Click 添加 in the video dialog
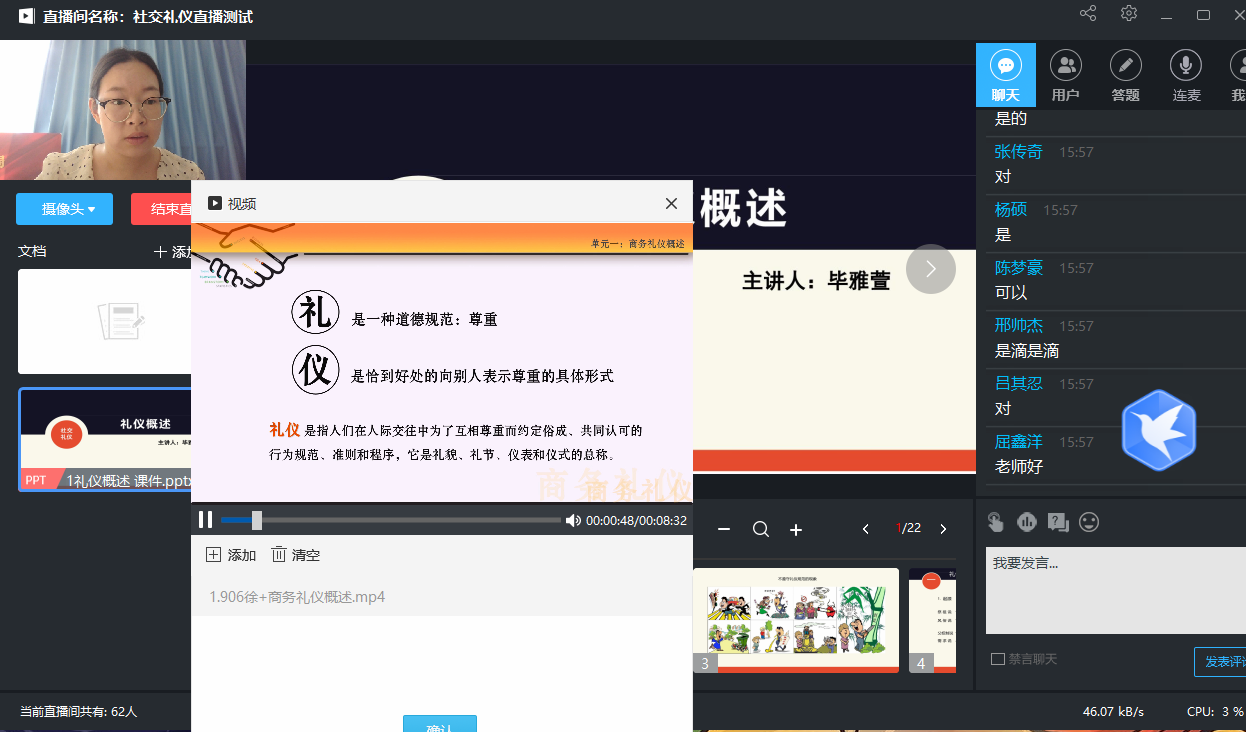 (231, 555)
